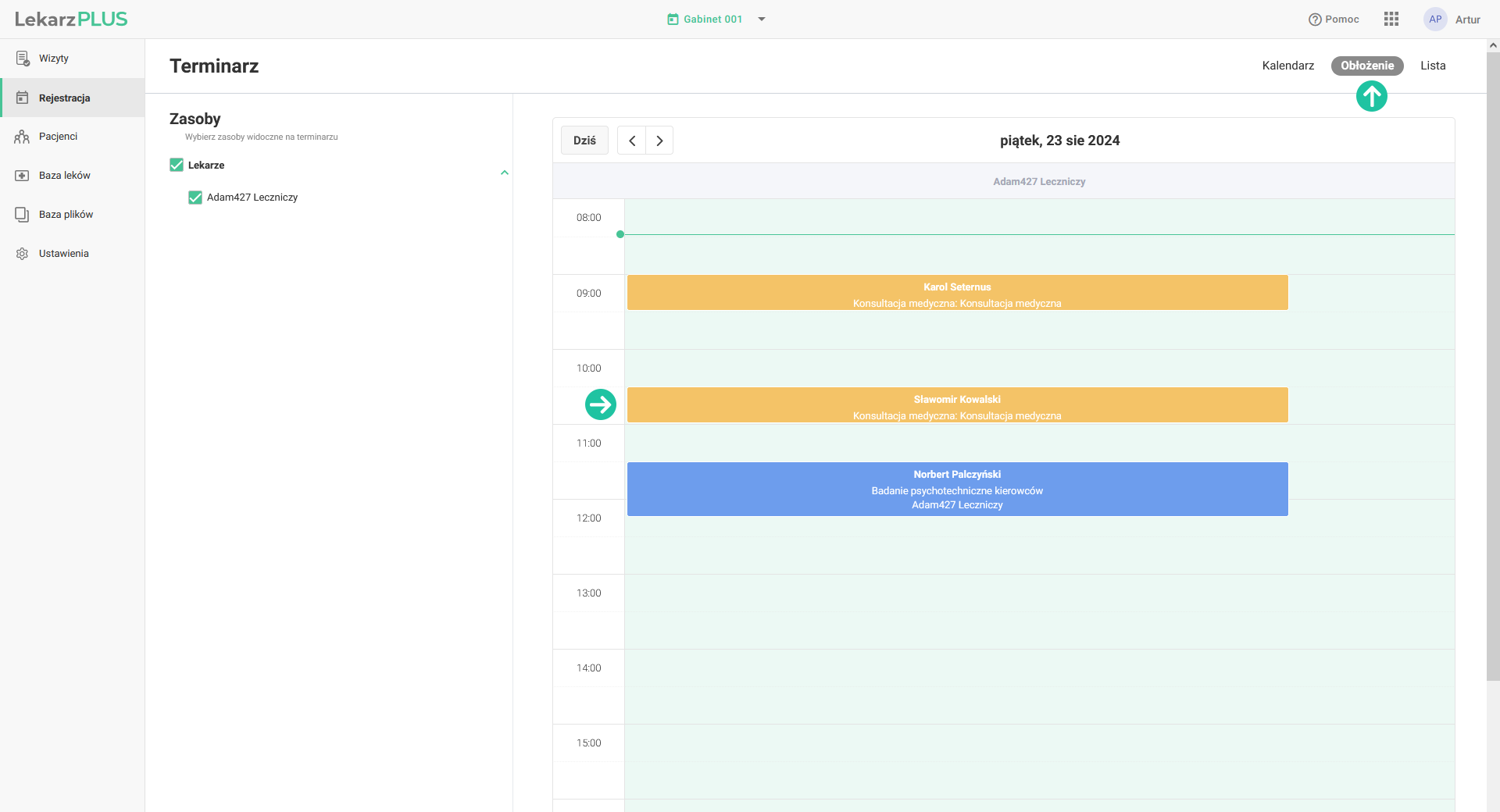Viewport: 1500px width, 812px height.
Task: Collapse the Lekarze resource group
Action: 505,173
